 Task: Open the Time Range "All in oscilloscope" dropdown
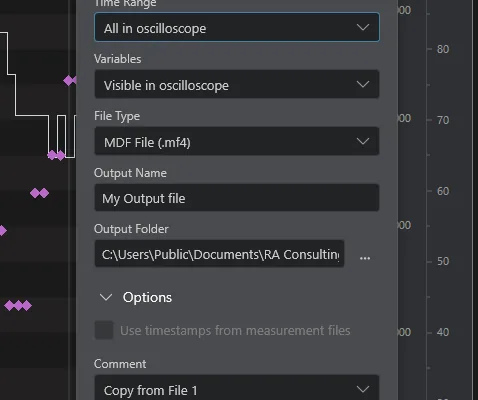coord(237,27)
